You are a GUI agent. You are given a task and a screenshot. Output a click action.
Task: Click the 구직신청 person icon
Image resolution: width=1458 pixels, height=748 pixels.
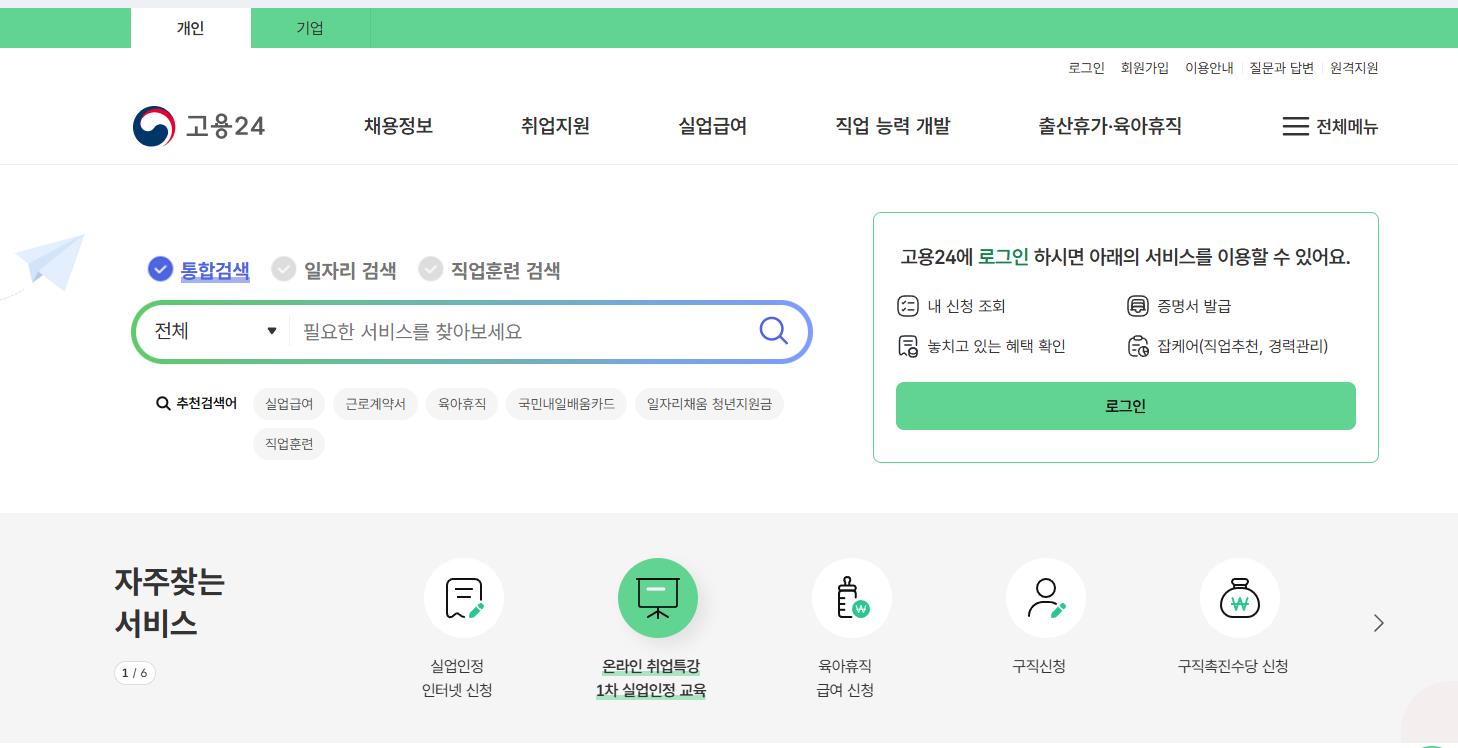point(1045,598)
